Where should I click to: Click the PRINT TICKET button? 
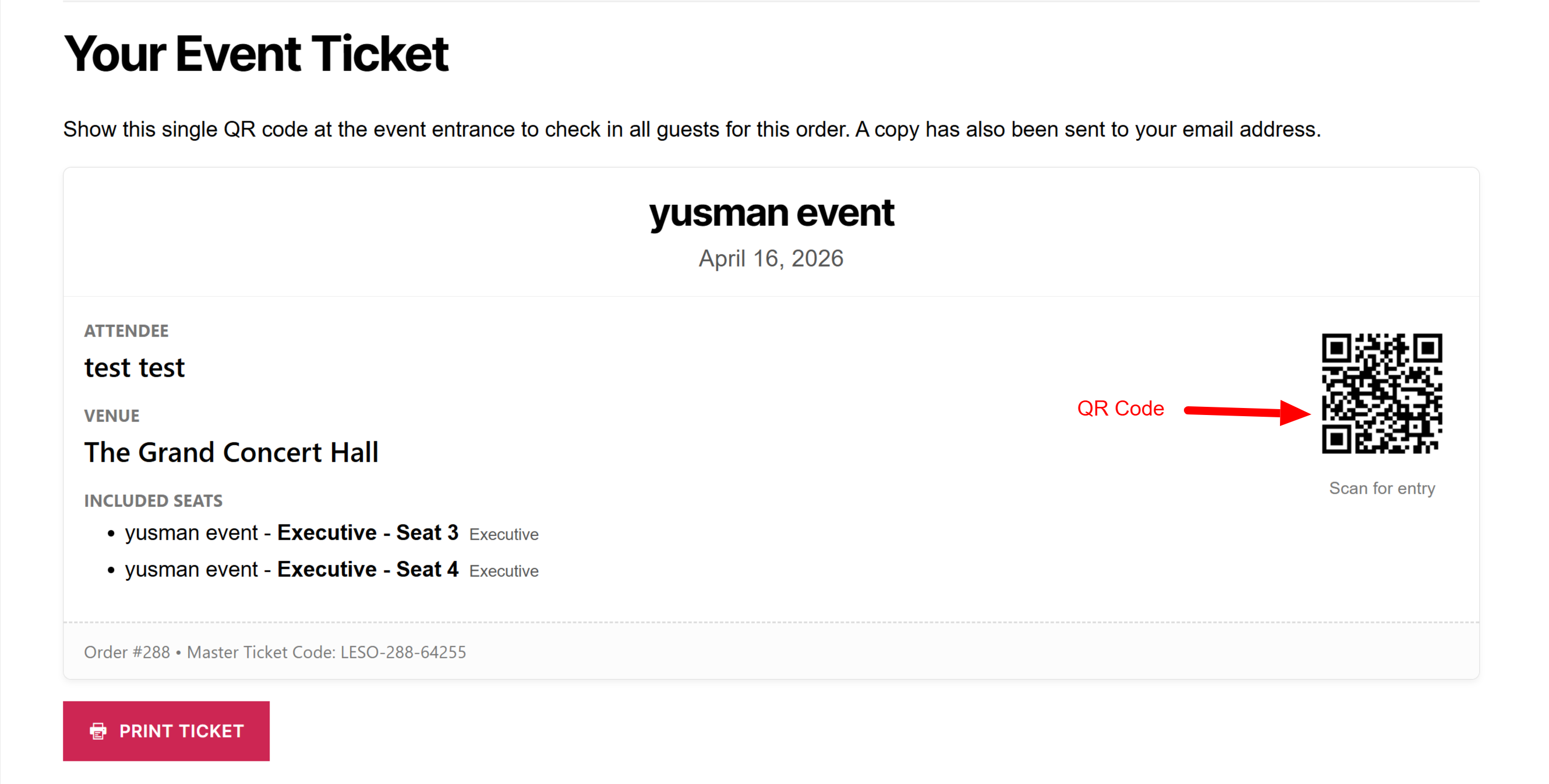coord(166,730)
